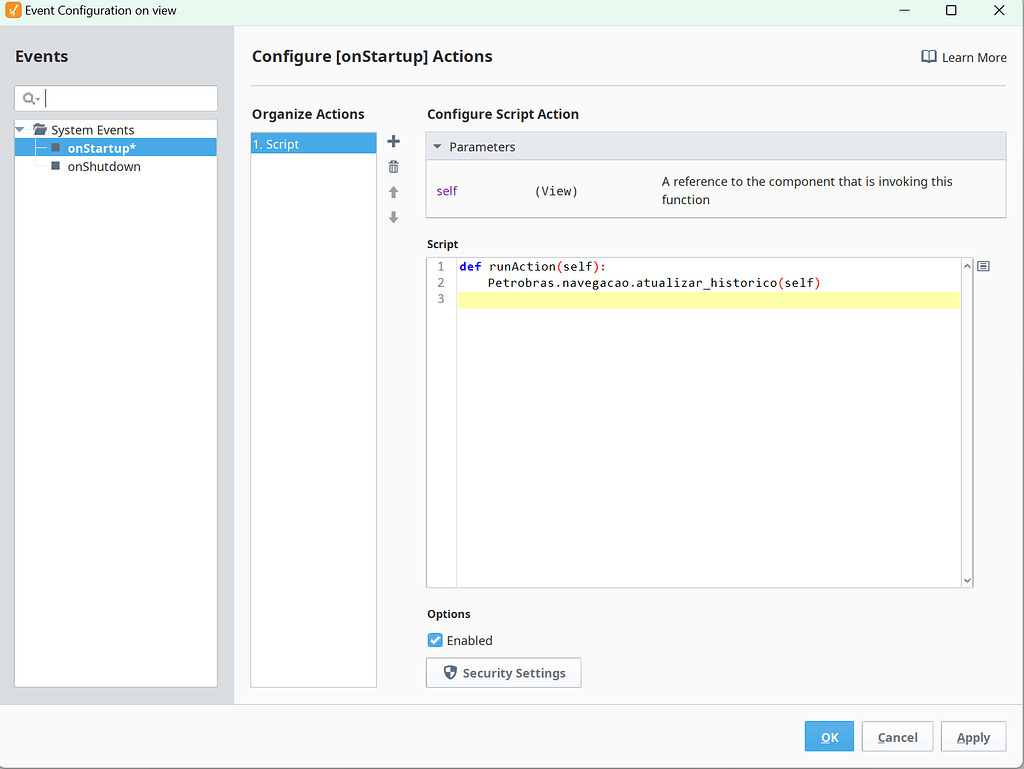The height and width of the screenshot is (769, 1024).
Task: Select the onShutdown event
Action: click(101, 166)
